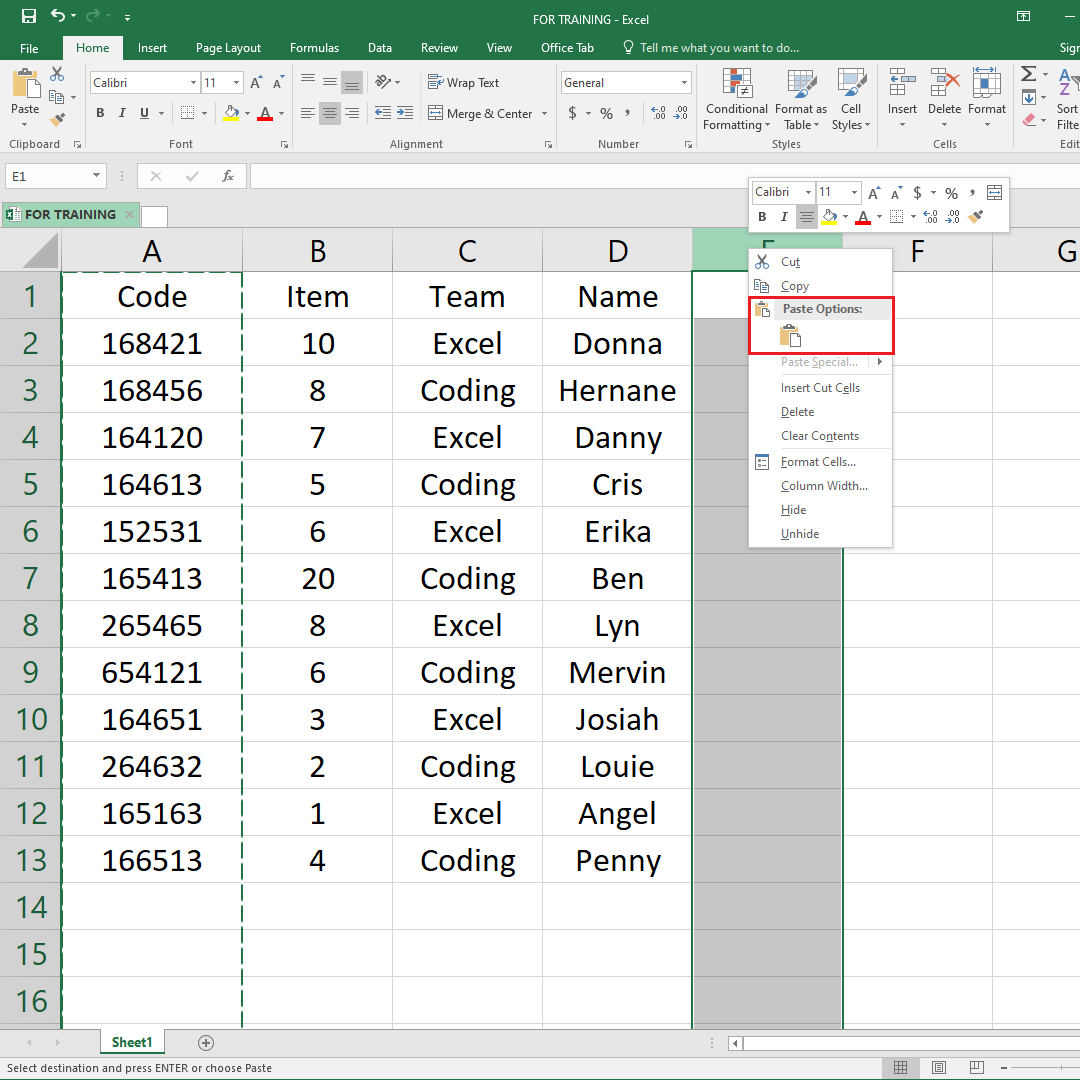Select Clear Contents in the context menu

pos(819,435)
